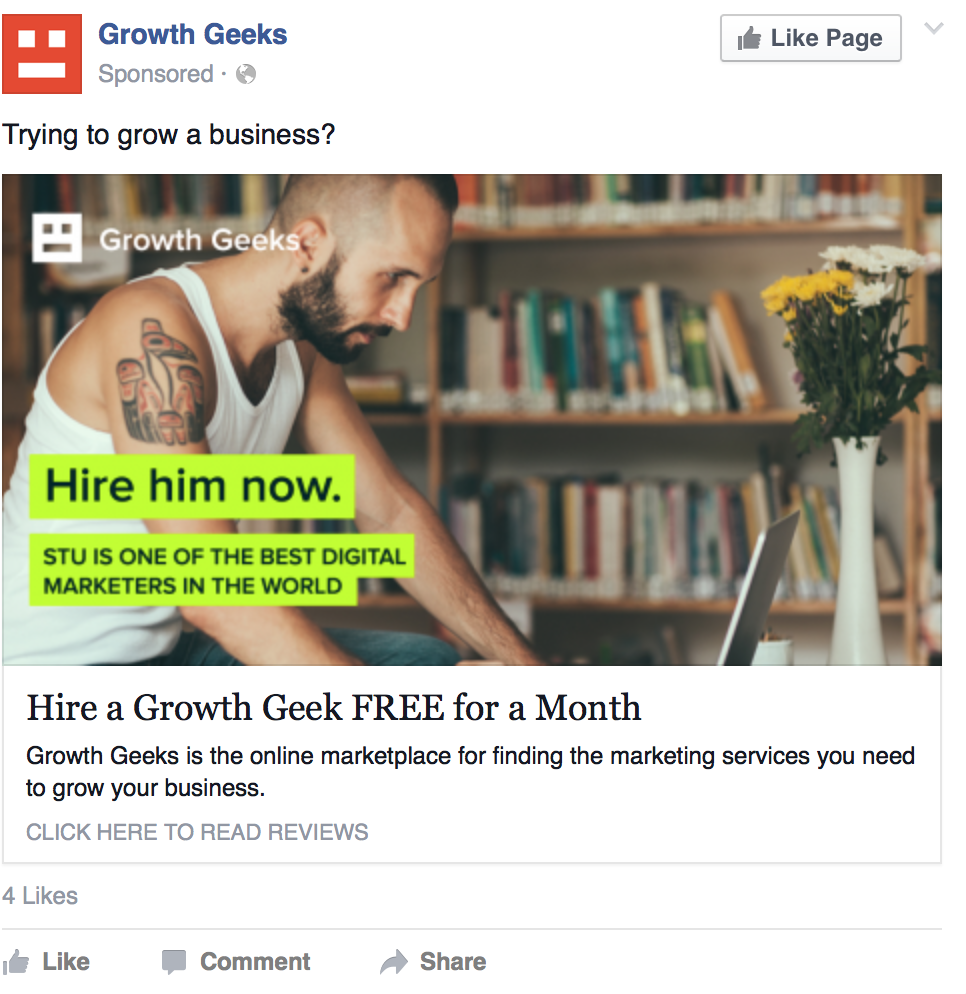Click white Growth Geeks logo inside ad image
The image size is (966, 994).
pyautogui.click(x=57, y=238)
